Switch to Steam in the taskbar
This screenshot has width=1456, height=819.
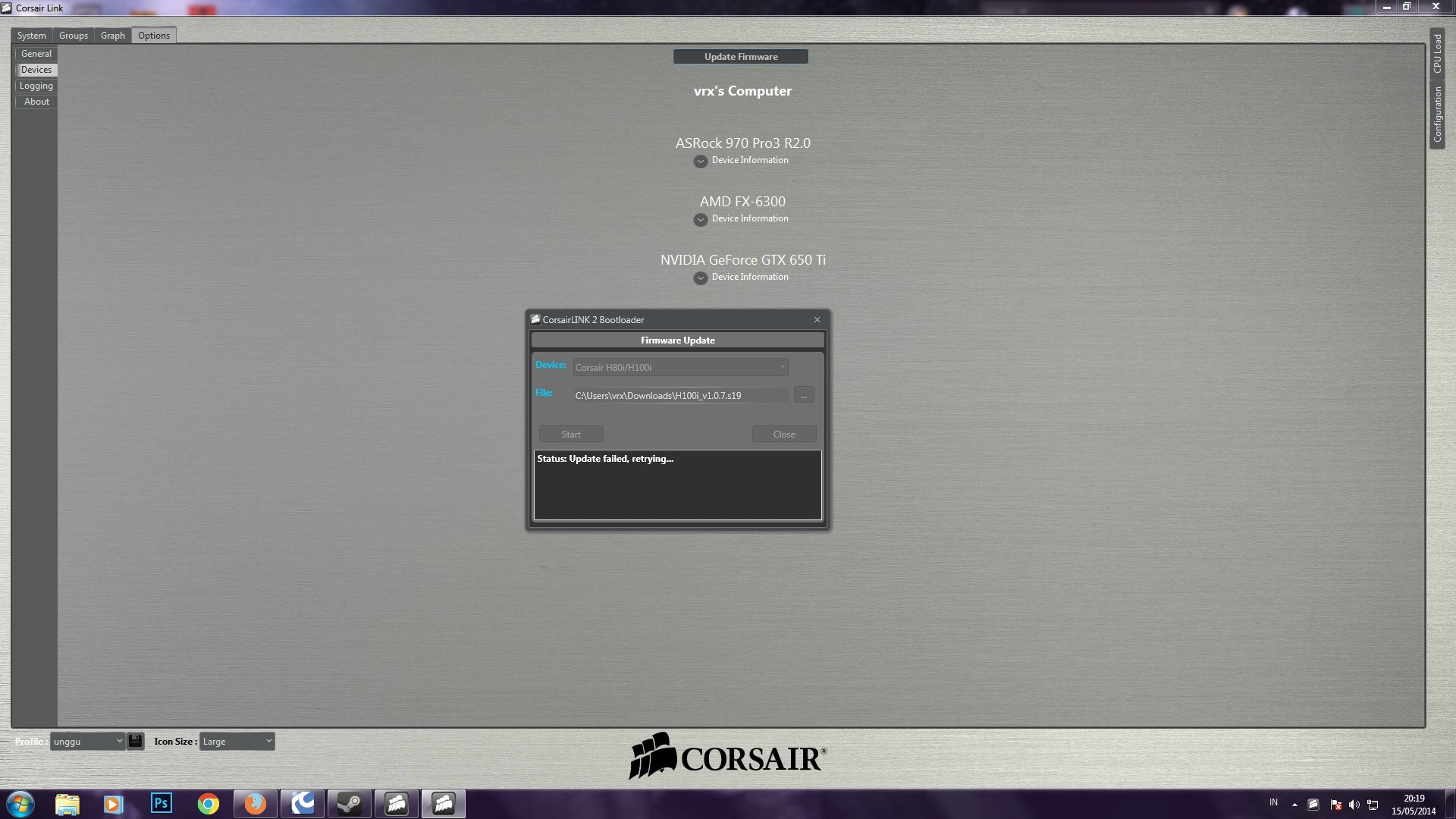click(x=349, y=804)
